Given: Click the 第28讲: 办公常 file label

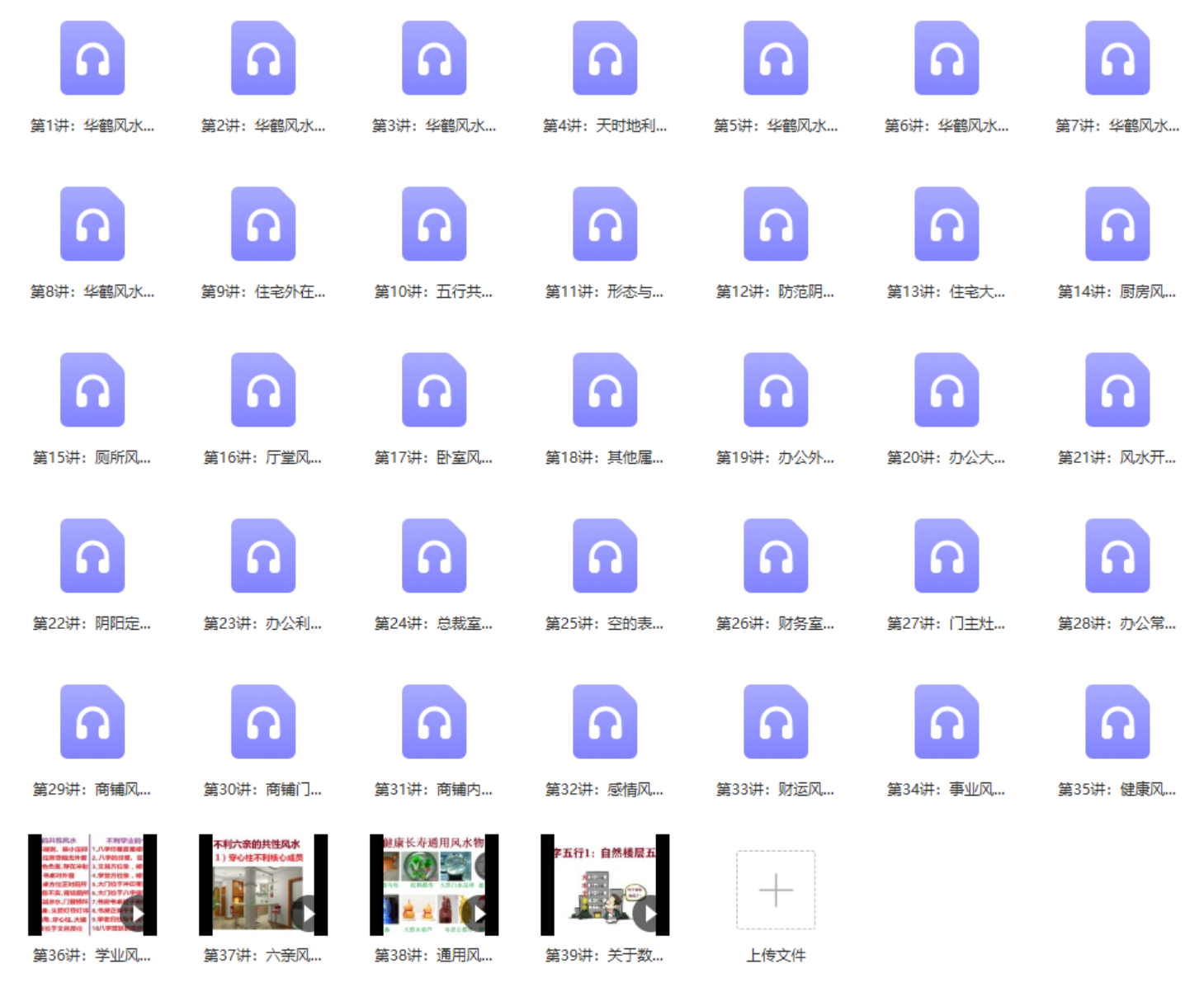Looking at the screenshot, I should pos(1117,624).
